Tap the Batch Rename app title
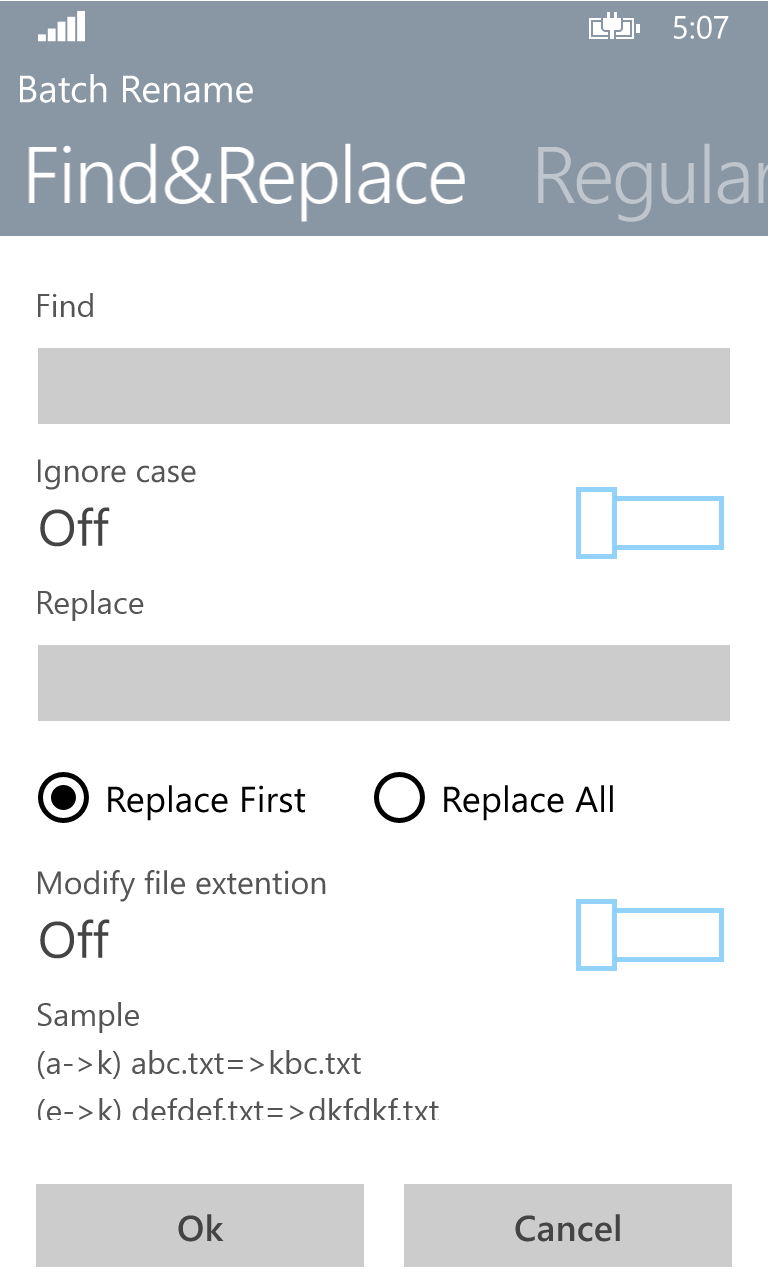 [x=136, y=90]
